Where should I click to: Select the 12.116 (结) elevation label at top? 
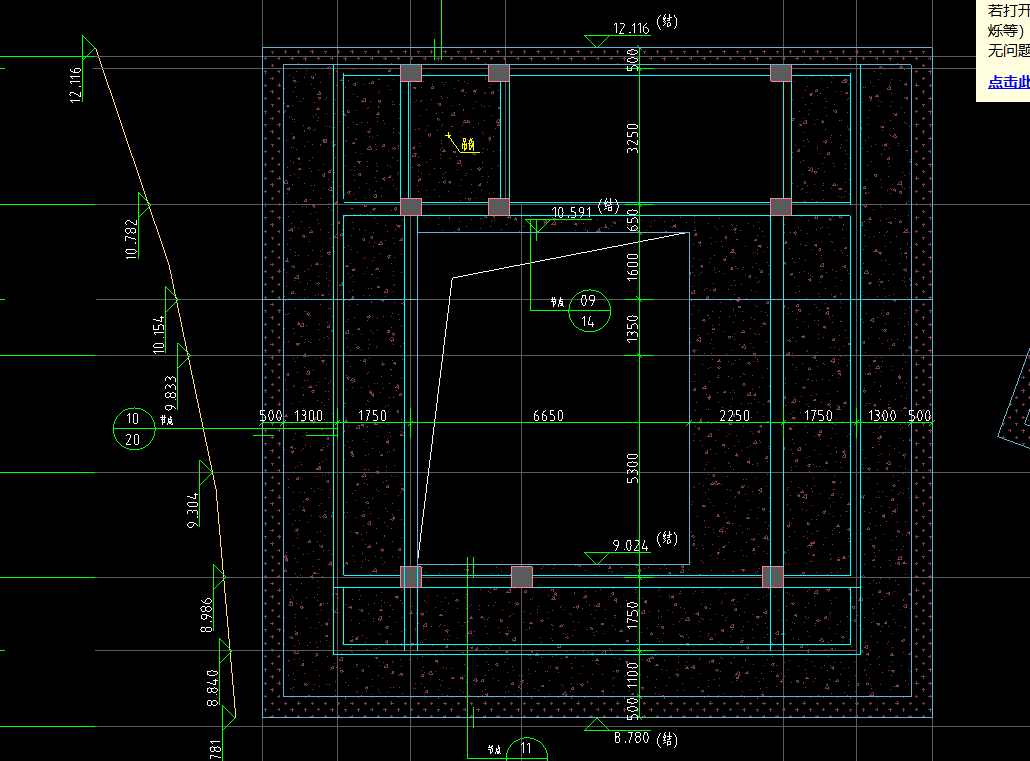(x=645, y=25)
